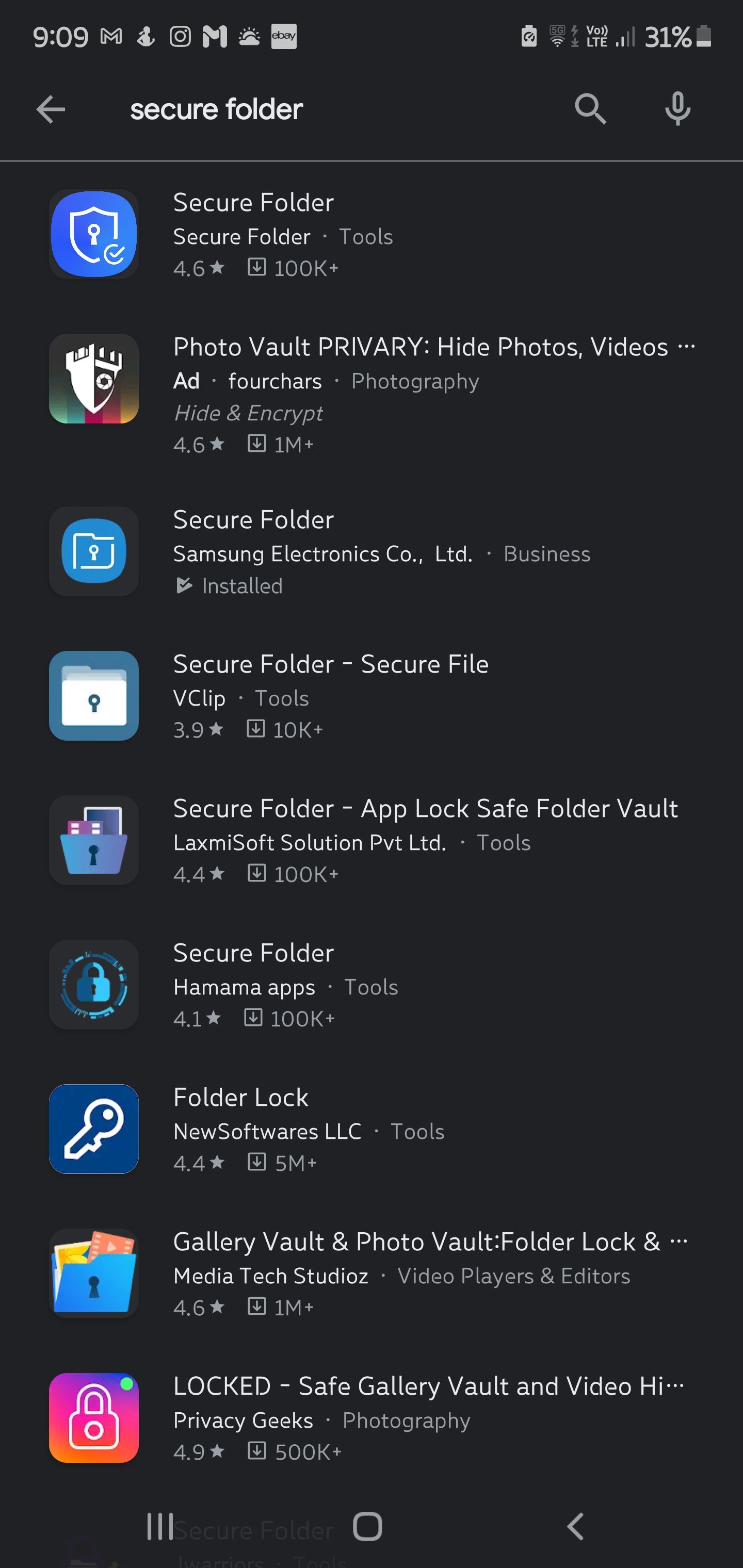Screen dimensions: 743x1568
Task: Activate the microphone voice search
Action: 677,109
